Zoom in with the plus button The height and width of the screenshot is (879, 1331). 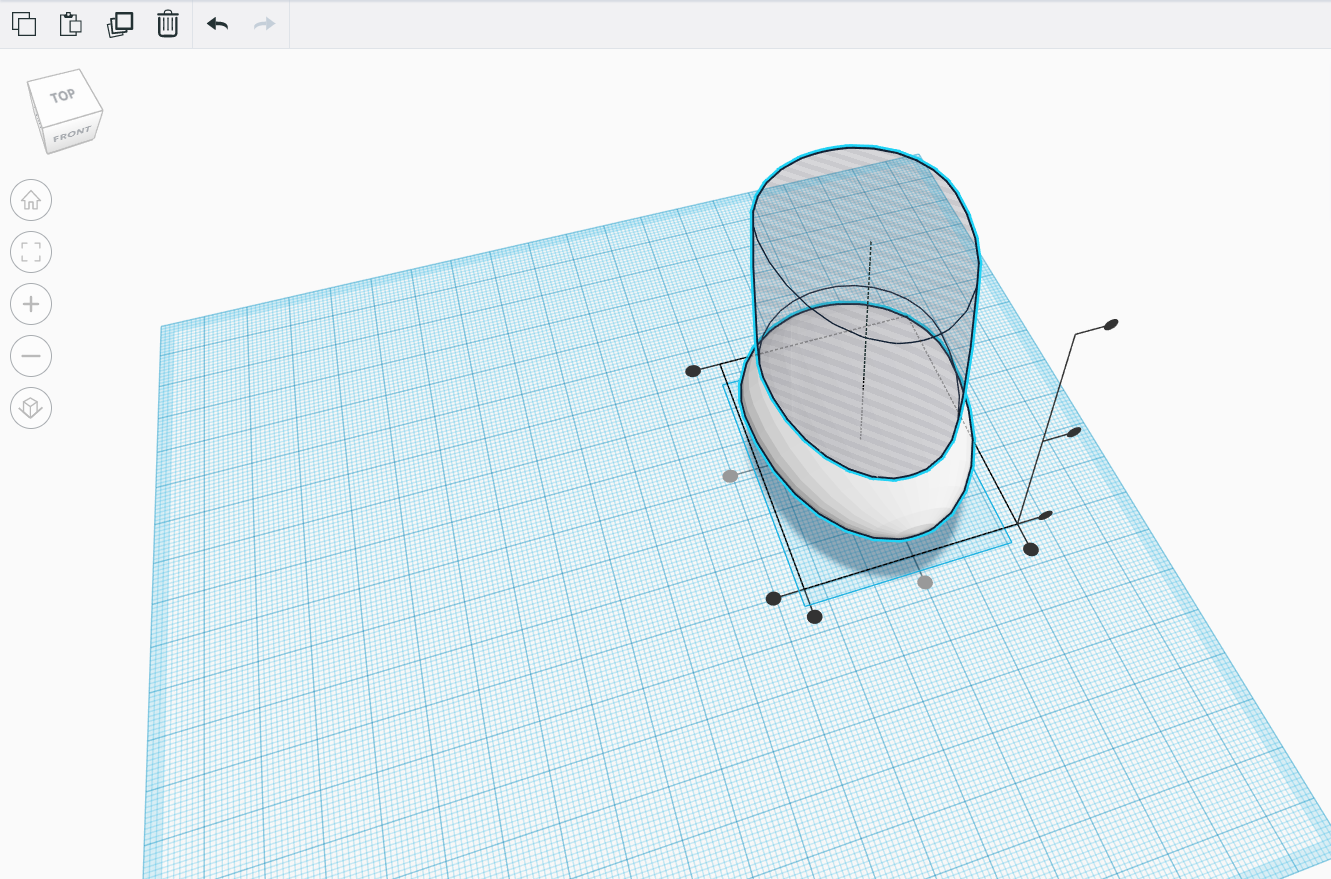click(31, 304)
